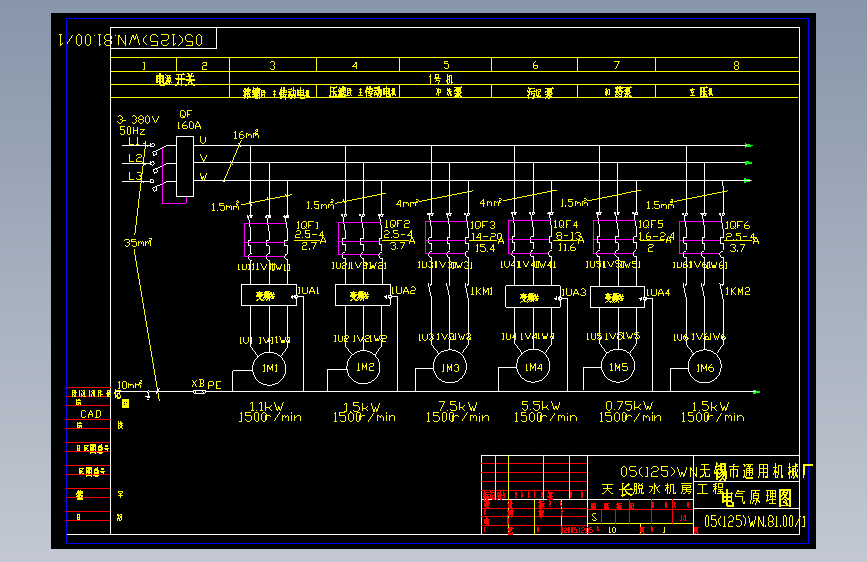The image size is (867, 562).
Task: Click the 0.75kW power rating text
Action: coord(629,406)
